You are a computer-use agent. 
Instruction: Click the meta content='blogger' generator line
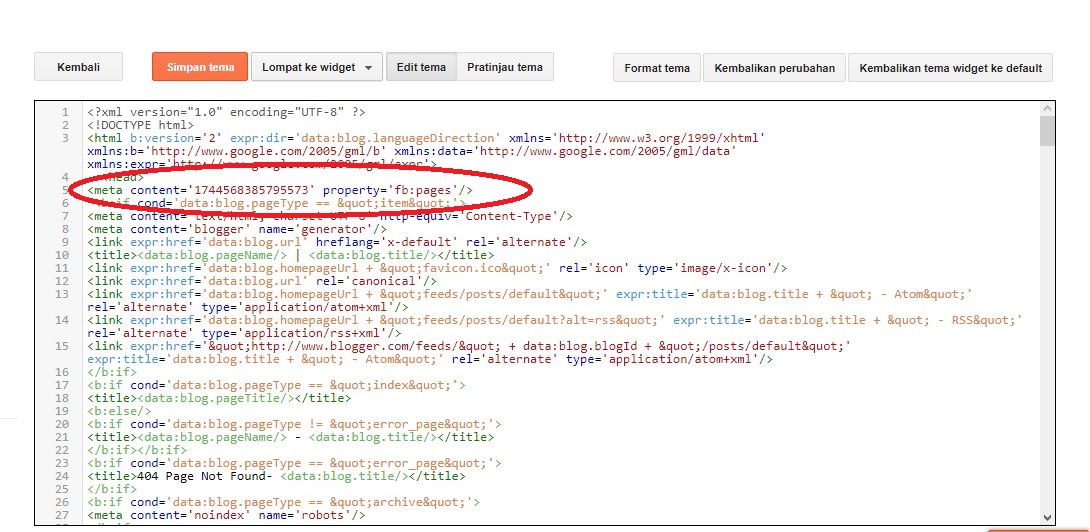(x=237, y=229)
